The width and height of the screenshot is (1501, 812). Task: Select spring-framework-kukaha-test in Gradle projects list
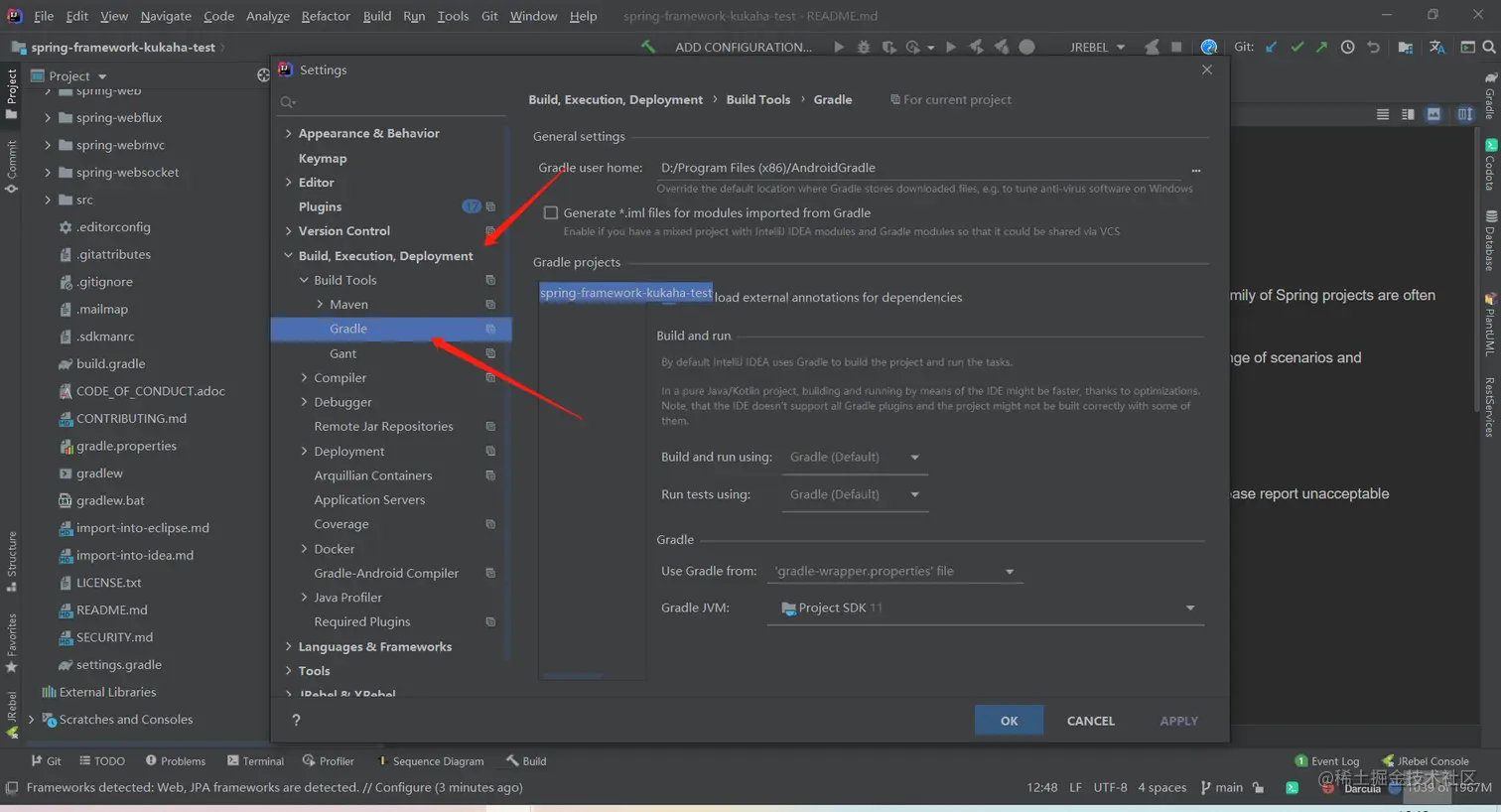click(625, 293)
